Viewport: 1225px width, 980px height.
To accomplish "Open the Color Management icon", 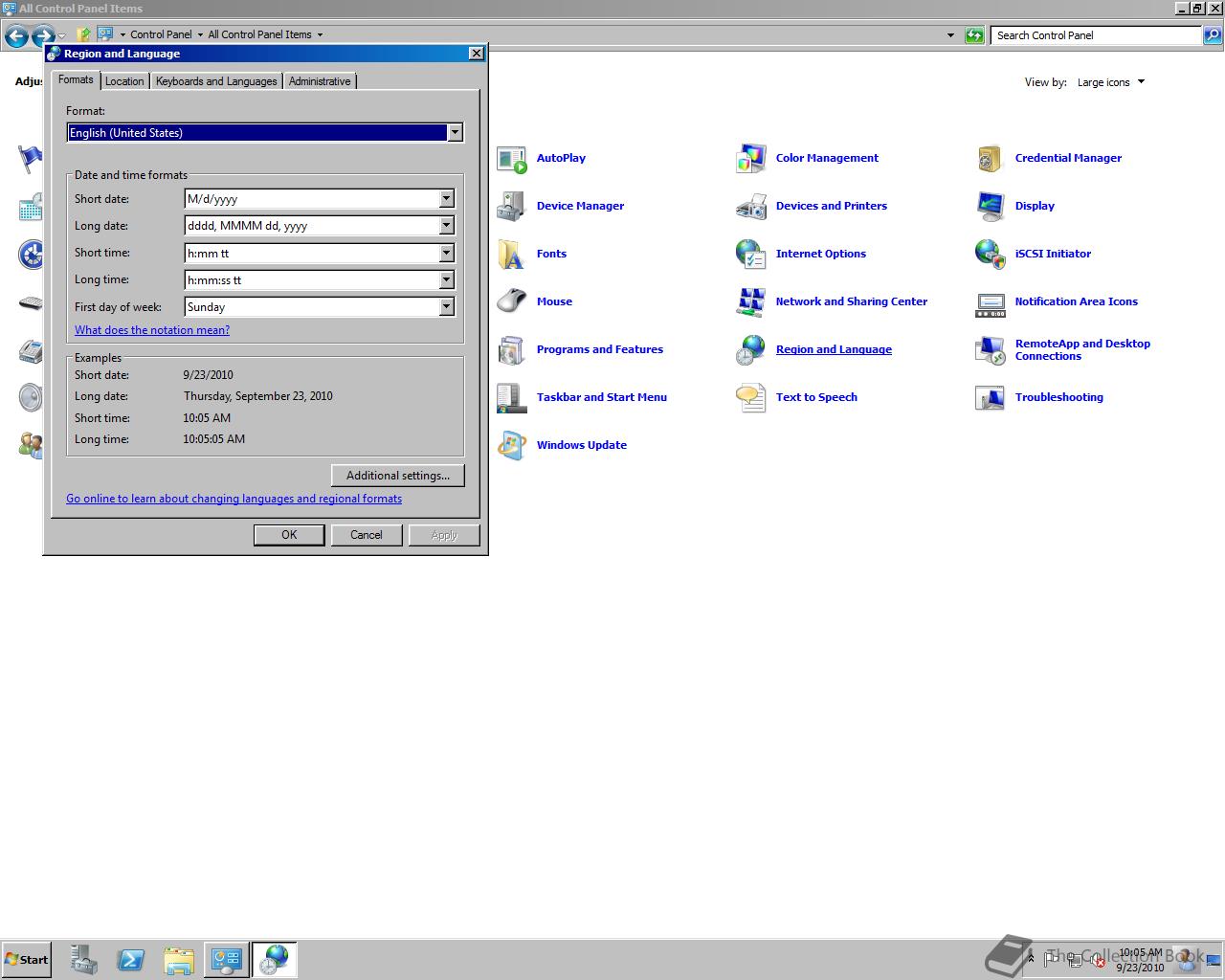I will [x=751, y=159].
